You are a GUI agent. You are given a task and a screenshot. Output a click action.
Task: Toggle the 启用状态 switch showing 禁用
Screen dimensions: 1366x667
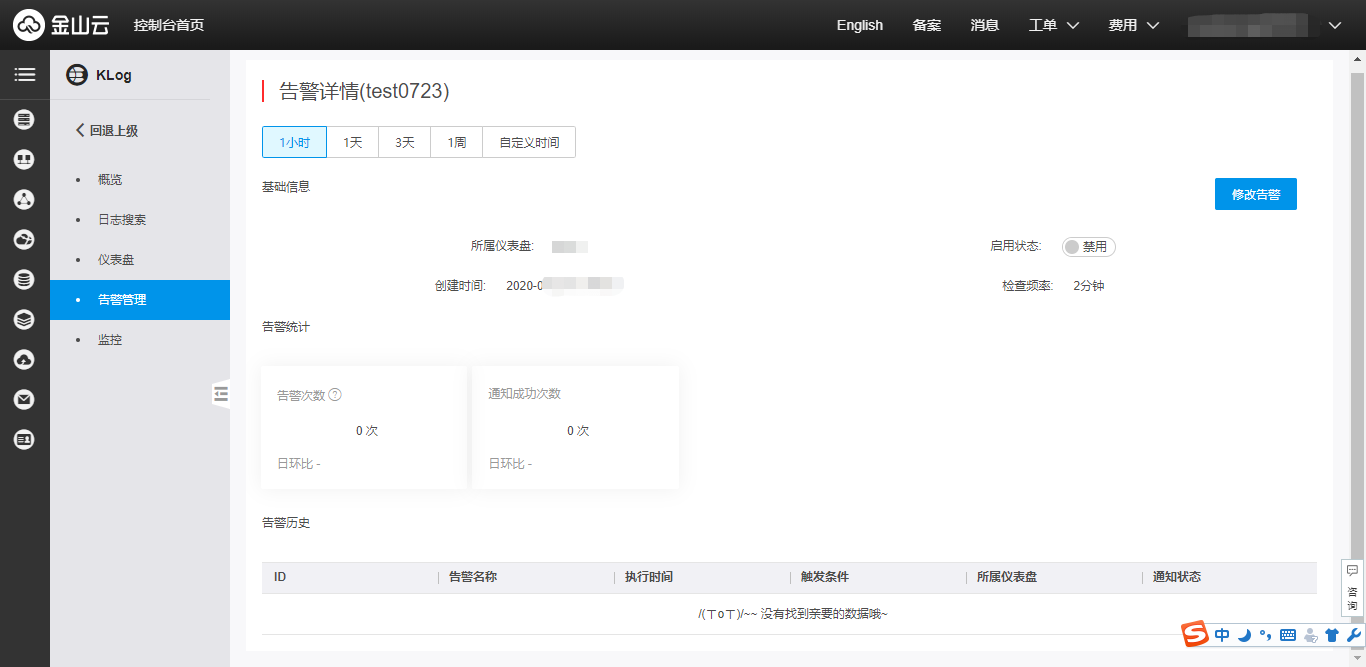(1088, 246)
